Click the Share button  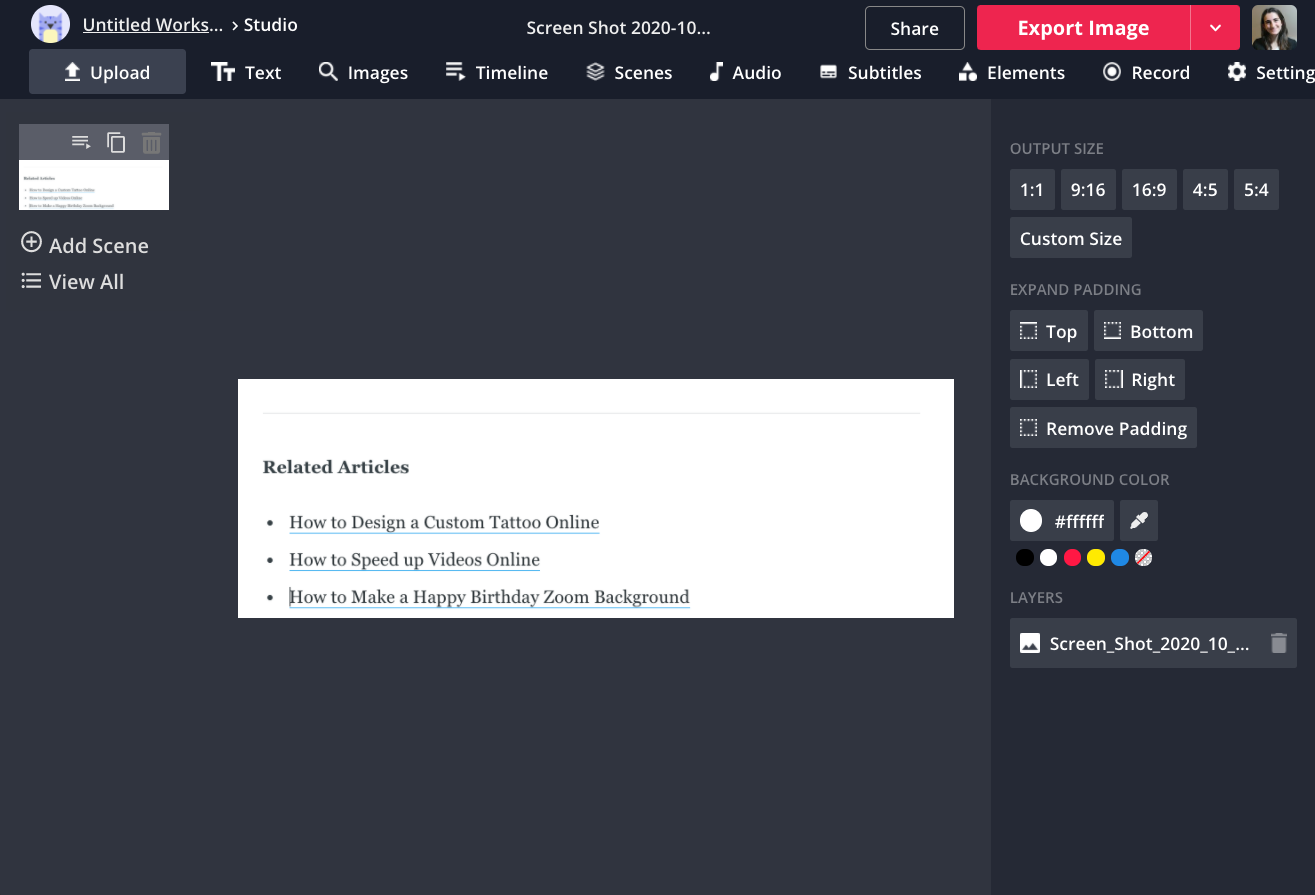coord(914,29)
